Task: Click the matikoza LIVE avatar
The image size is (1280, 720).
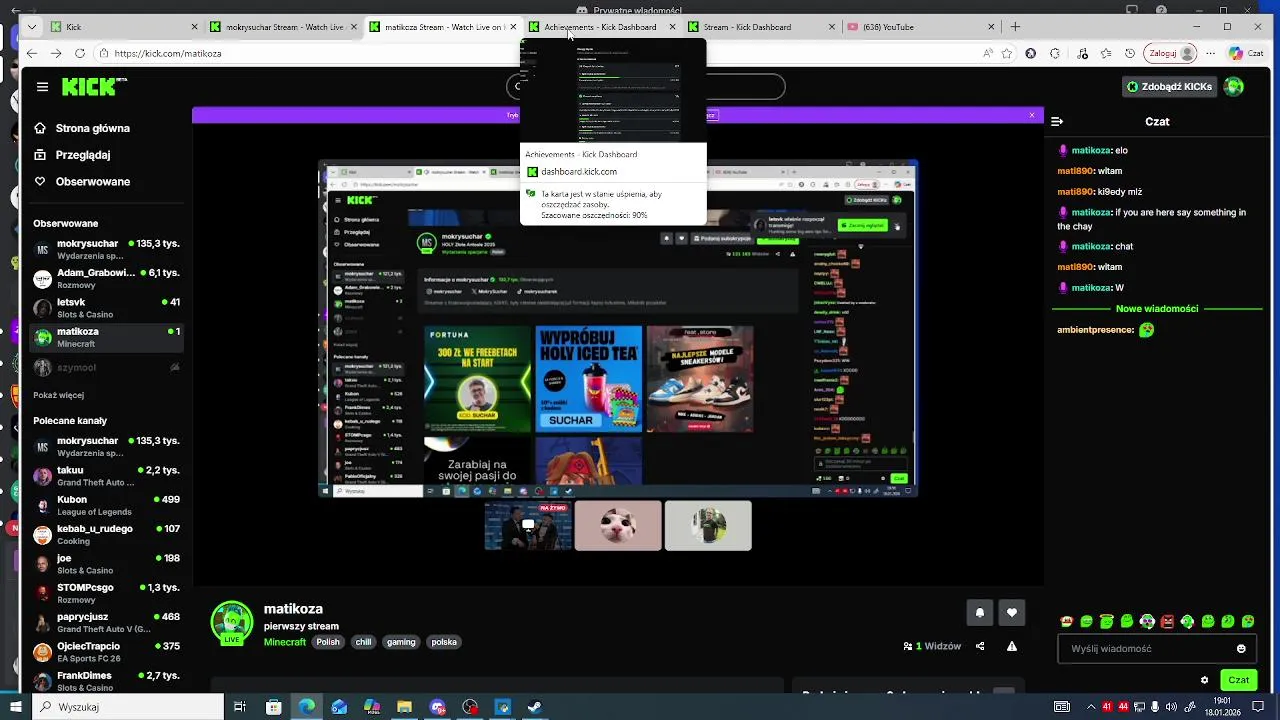Action: coord(232,623)
